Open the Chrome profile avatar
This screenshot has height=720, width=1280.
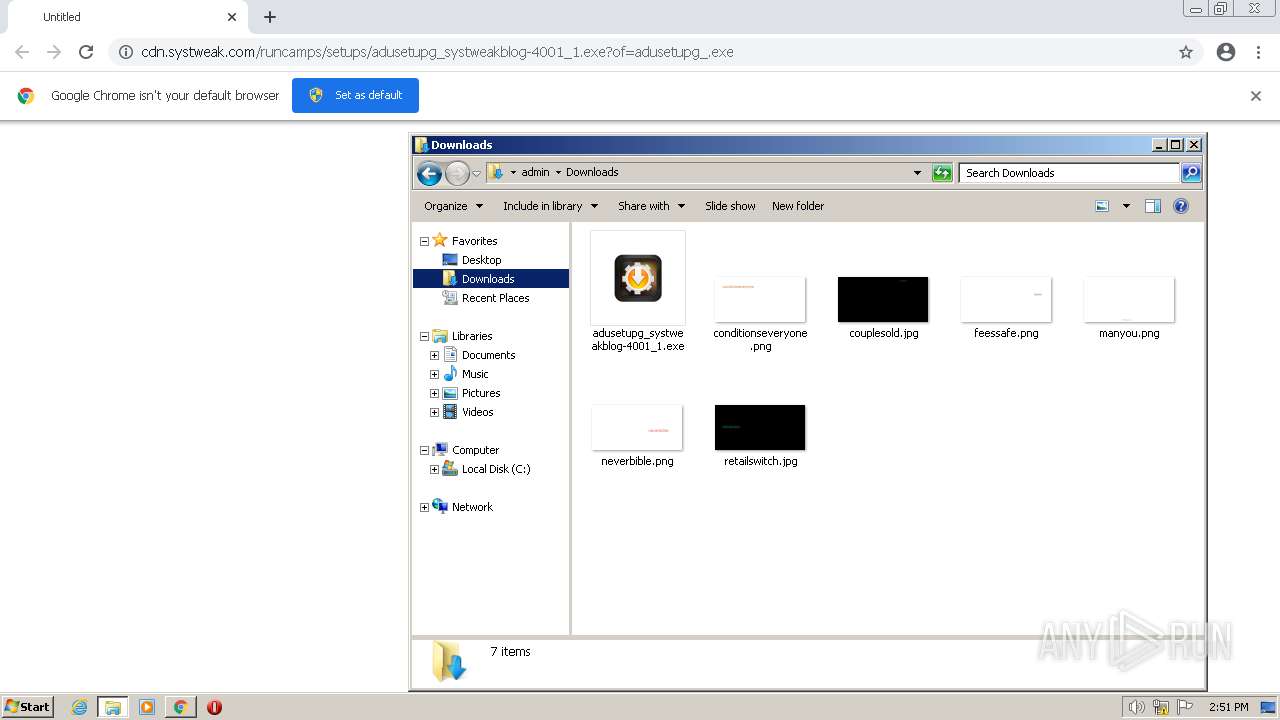(x=1226, y=52)
